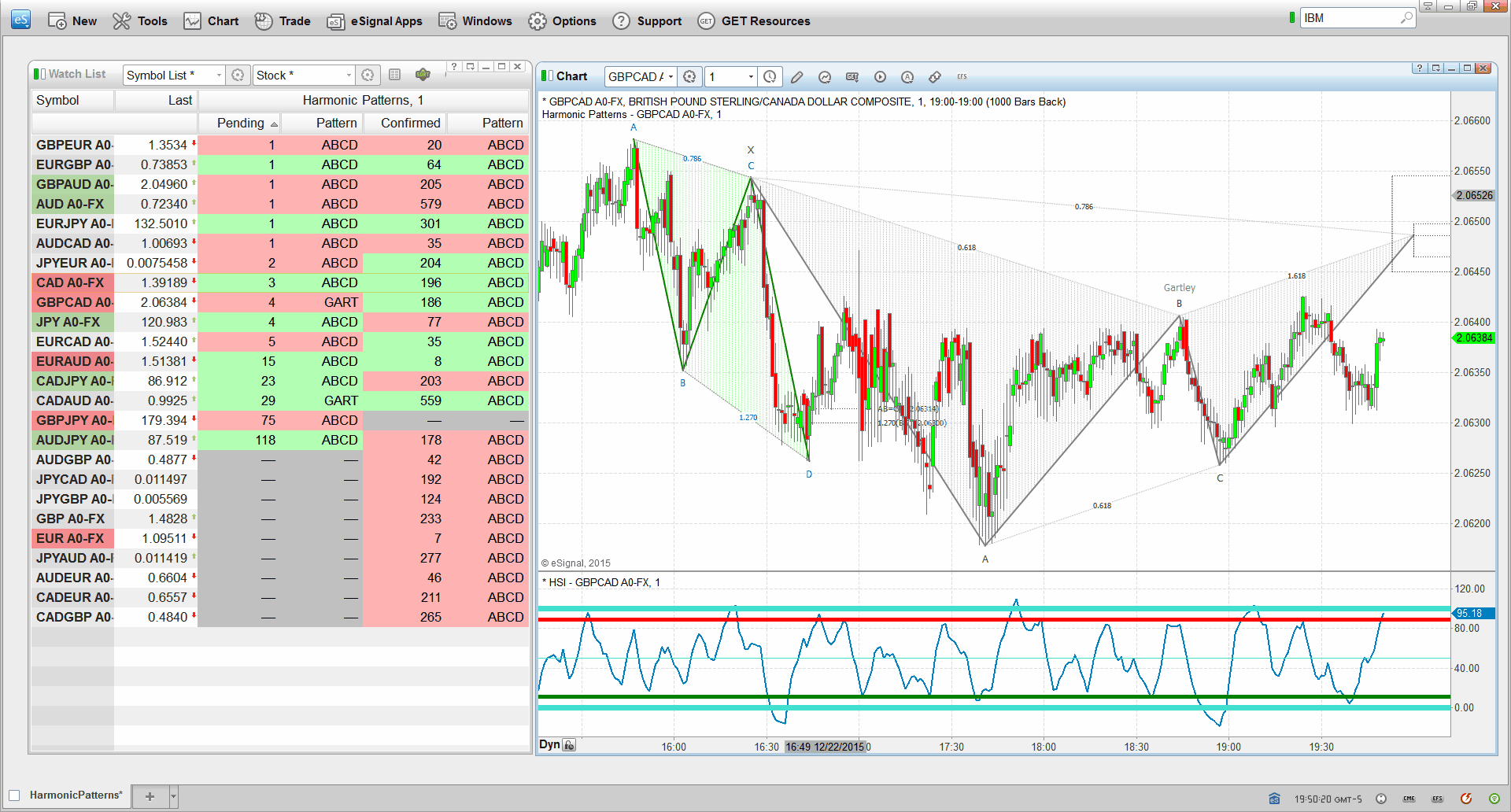The image size is (1511, 812).
Task: Sort by the Pending column header
Action: [x=240, y=123]
